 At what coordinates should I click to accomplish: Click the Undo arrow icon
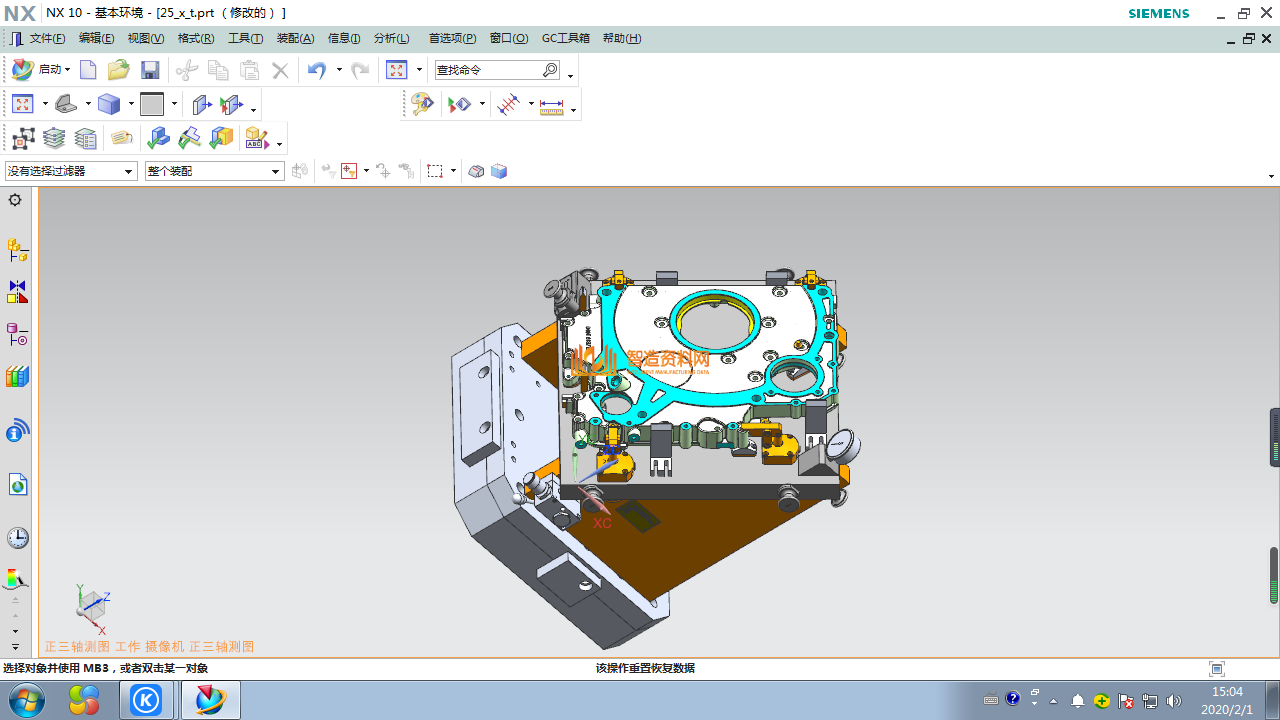coord(317,70)
